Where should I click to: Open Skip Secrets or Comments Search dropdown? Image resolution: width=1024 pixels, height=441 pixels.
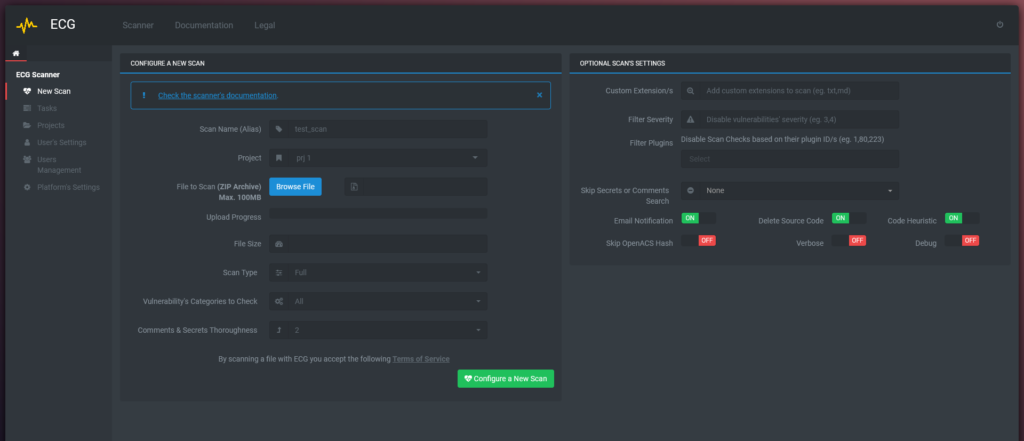789,190
